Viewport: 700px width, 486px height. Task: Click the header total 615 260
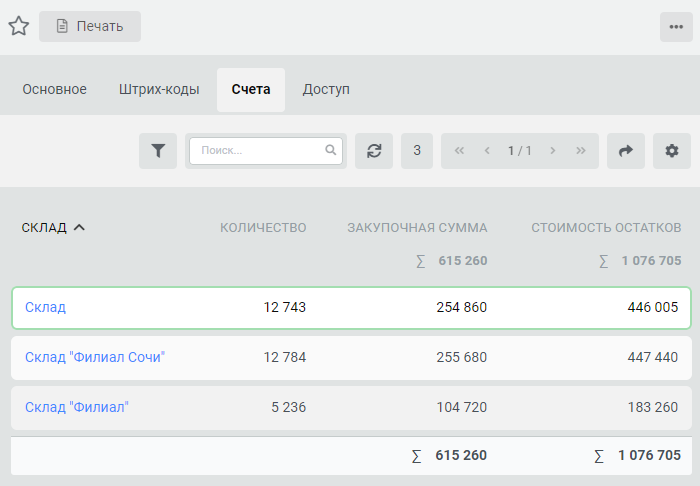[463, 261]
